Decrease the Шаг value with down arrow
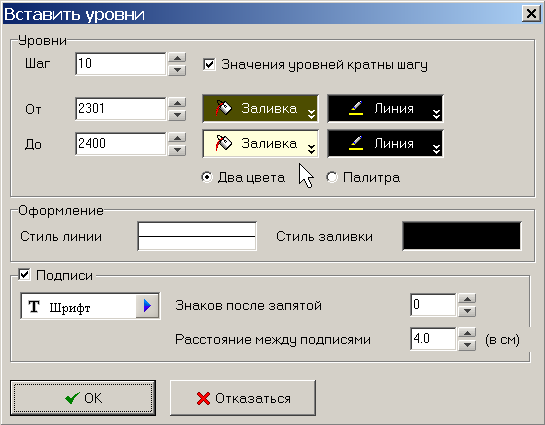 click(x=177, y=70)
